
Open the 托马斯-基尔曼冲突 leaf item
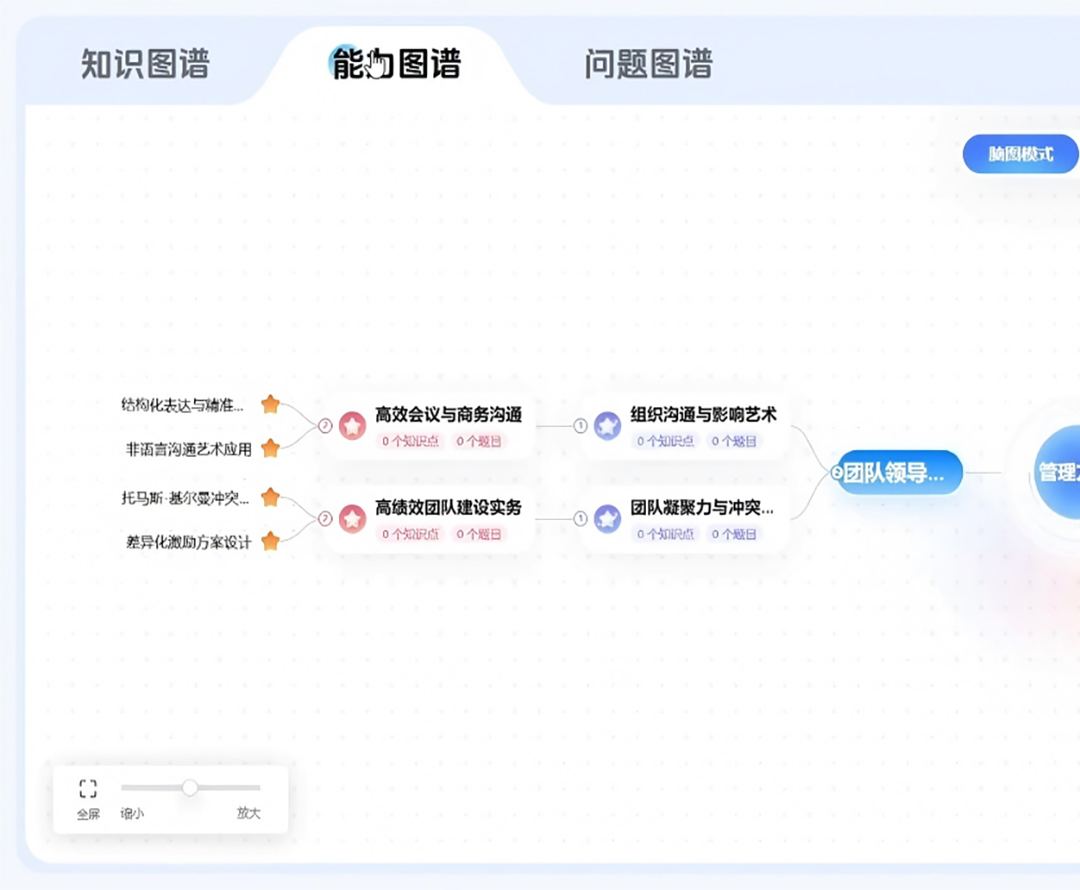(185, 497)
